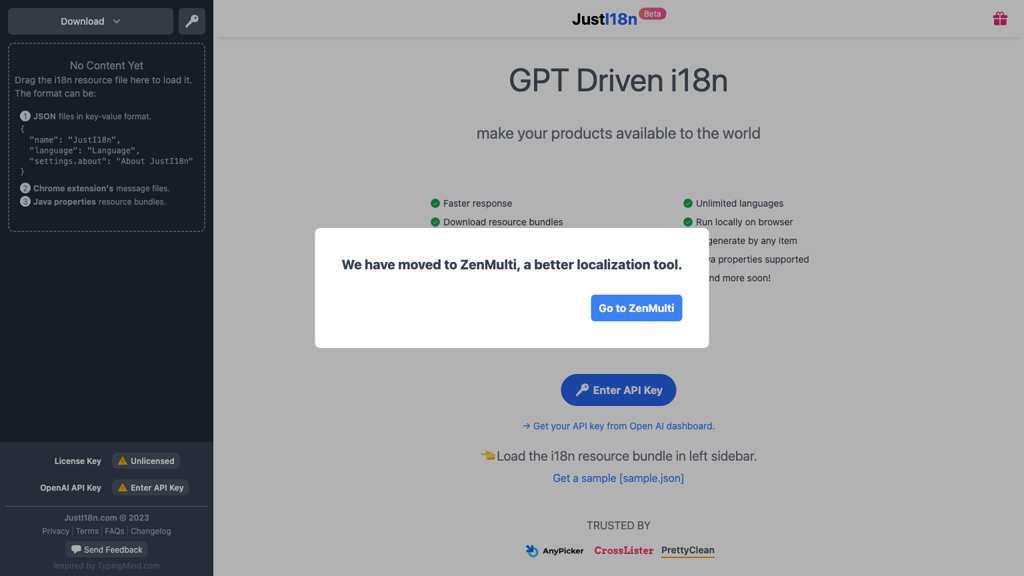Click the key icon button in sidebar

click(192, 21)
